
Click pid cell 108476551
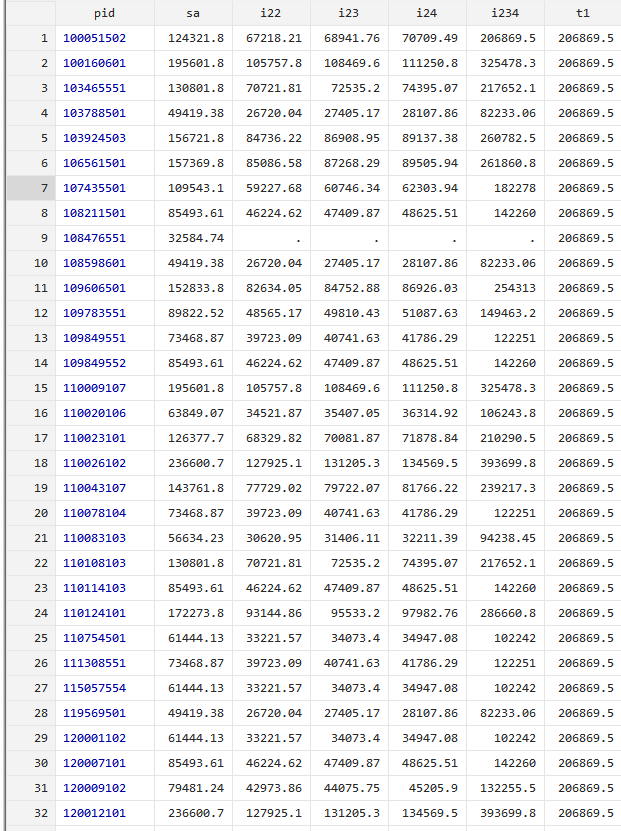pos(104,238)
